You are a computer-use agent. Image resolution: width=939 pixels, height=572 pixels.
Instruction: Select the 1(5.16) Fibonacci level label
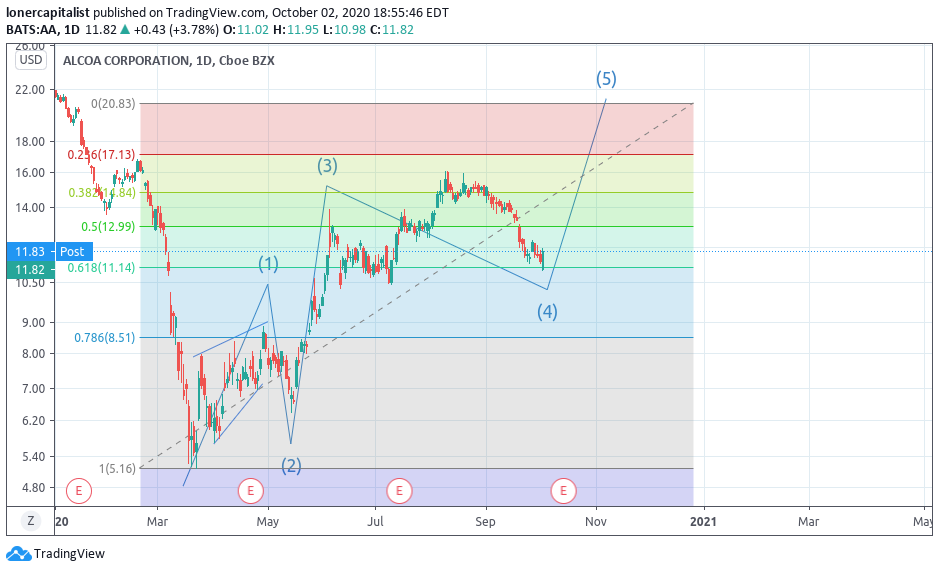pyautogui.click(x=117, y=468)
